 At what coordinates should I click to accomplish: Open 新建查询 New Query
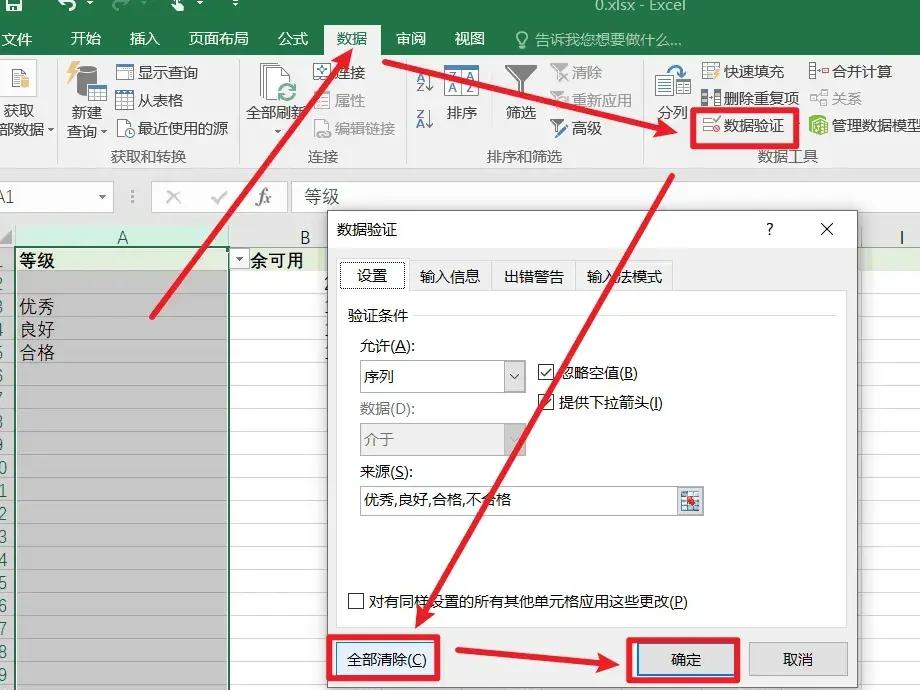(87, 100)
